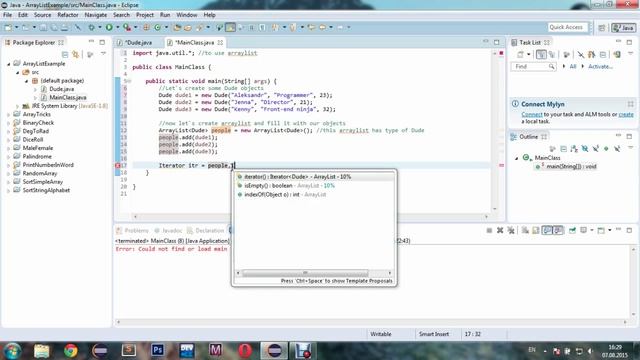Collapse the ArrayListExample project node
This screenshot has height=360, width=640.
point(9,64)
